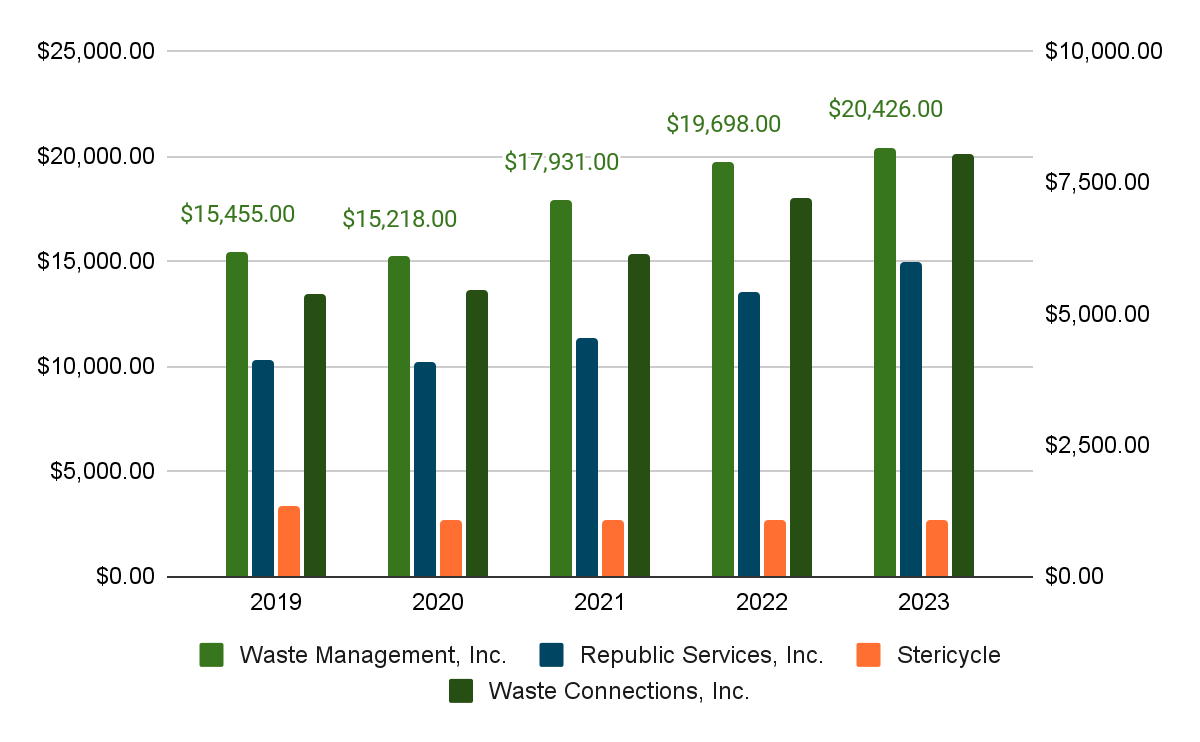Select the 2022 Waste Connections bar
The image size is (1200, 742).
(x=801, y=387)
